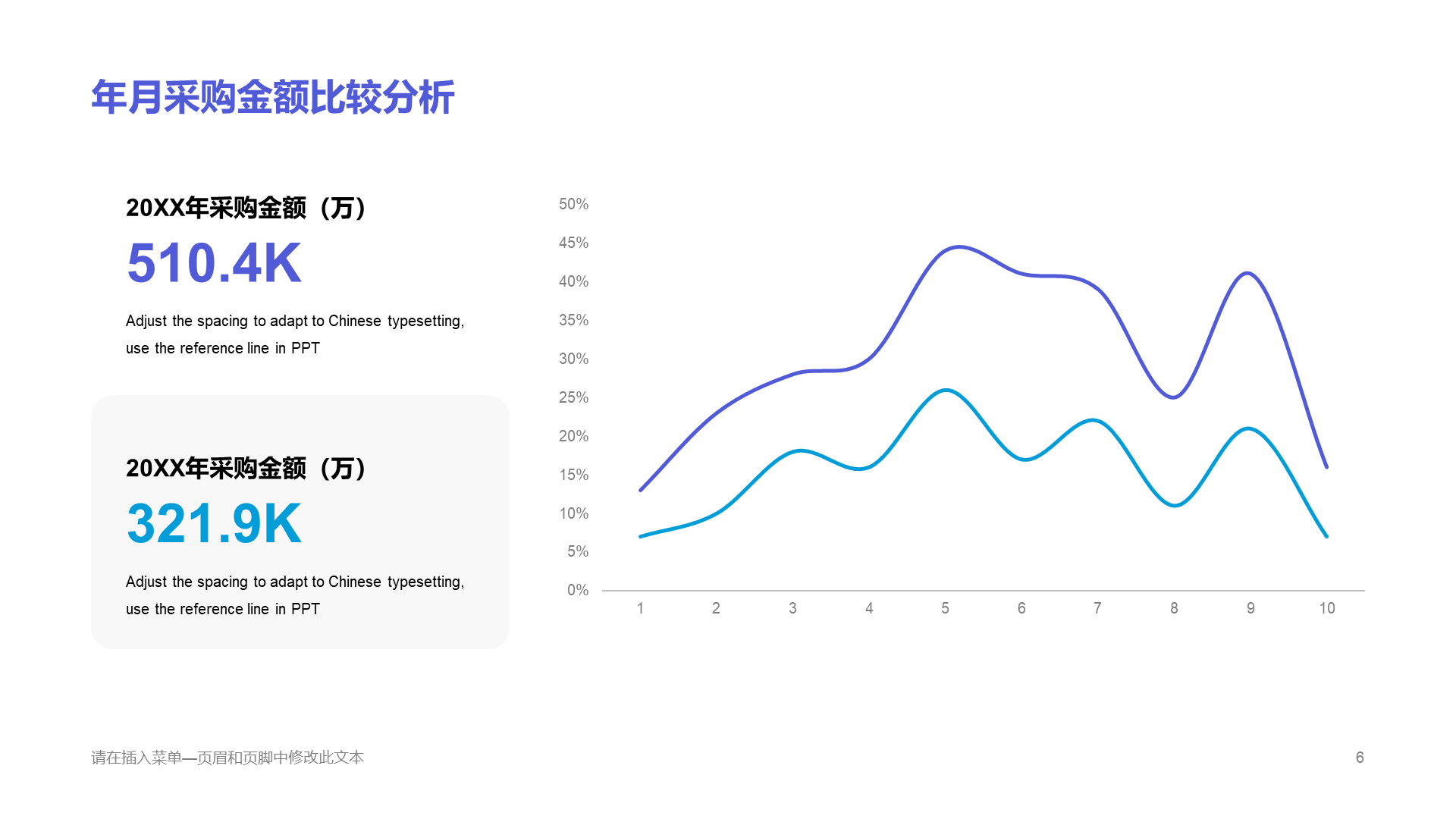Select the upper Adjust the spacing description
1456x819 pixels.
click(x=295, y=334)
